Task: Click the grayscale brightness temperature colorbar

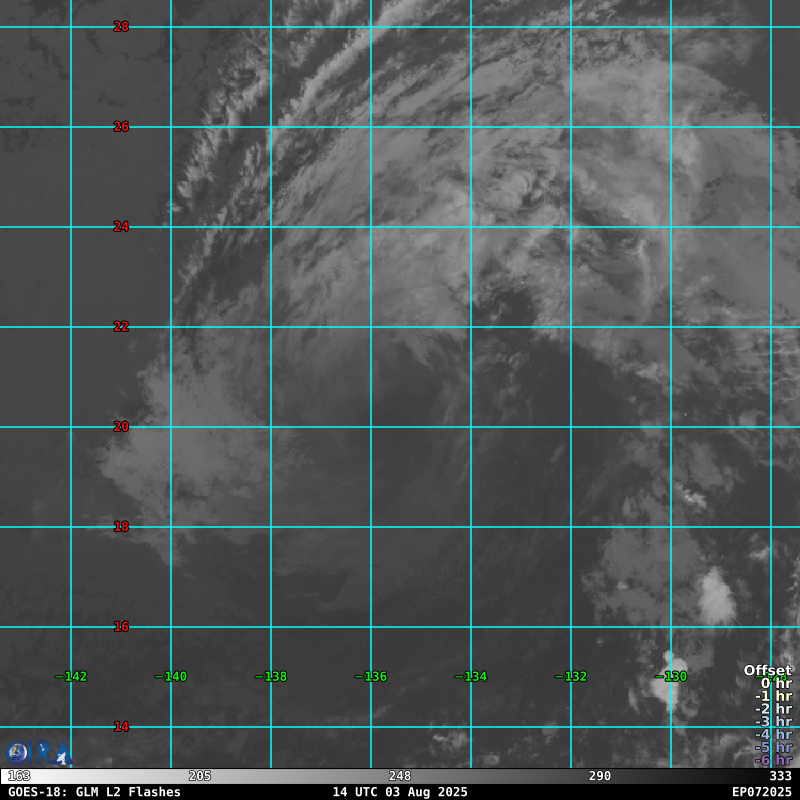Action: tap(400, 776)
